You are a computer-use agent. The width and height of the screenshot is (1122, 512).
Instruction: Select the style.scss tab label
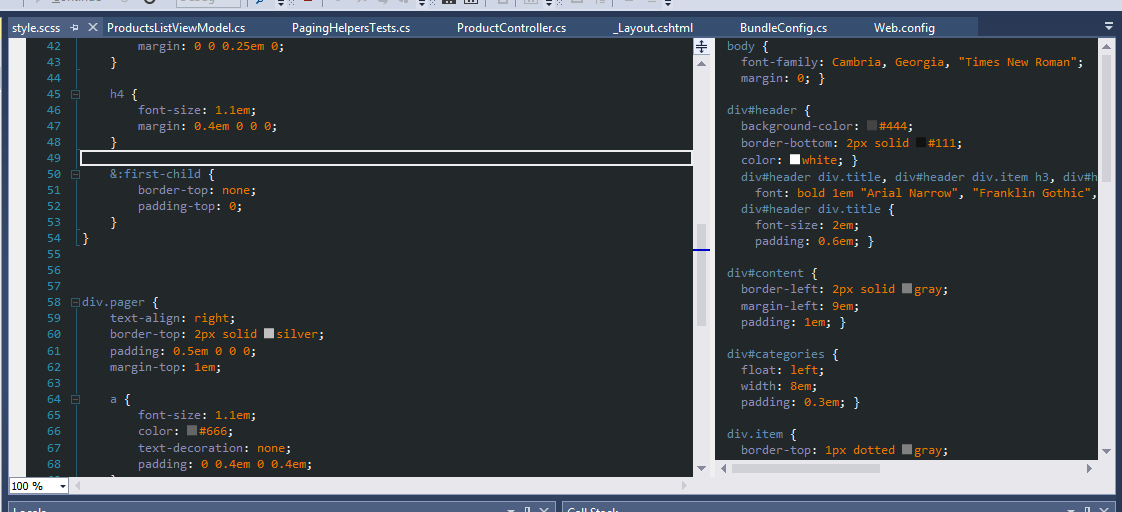click(36, 29)
